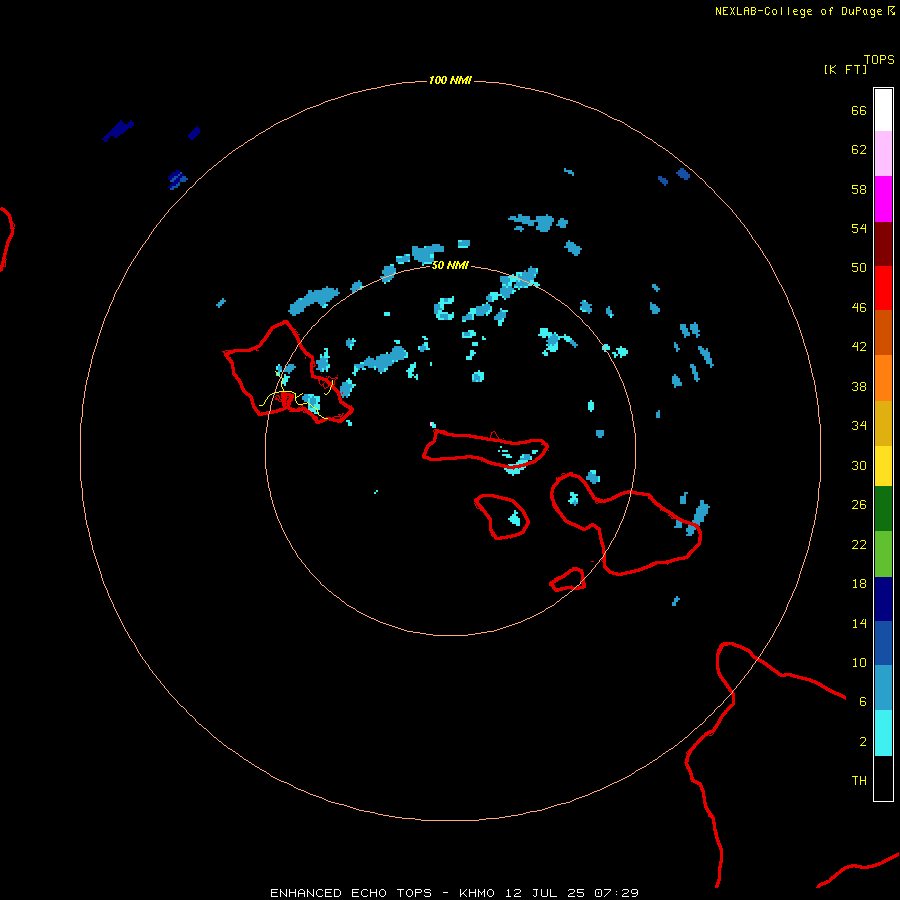Click the dark red 54 kft swatch

[883, 244]
